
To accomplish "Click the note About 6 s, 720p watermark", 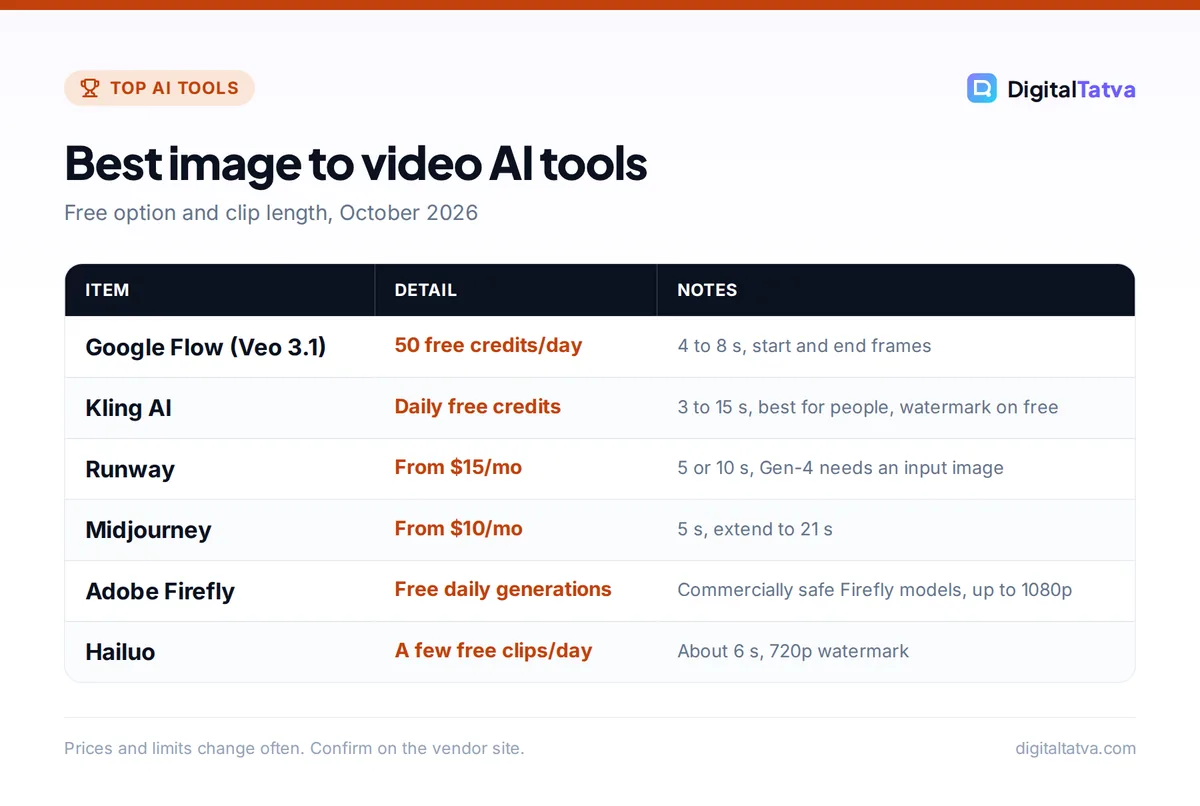I will 793,651.
